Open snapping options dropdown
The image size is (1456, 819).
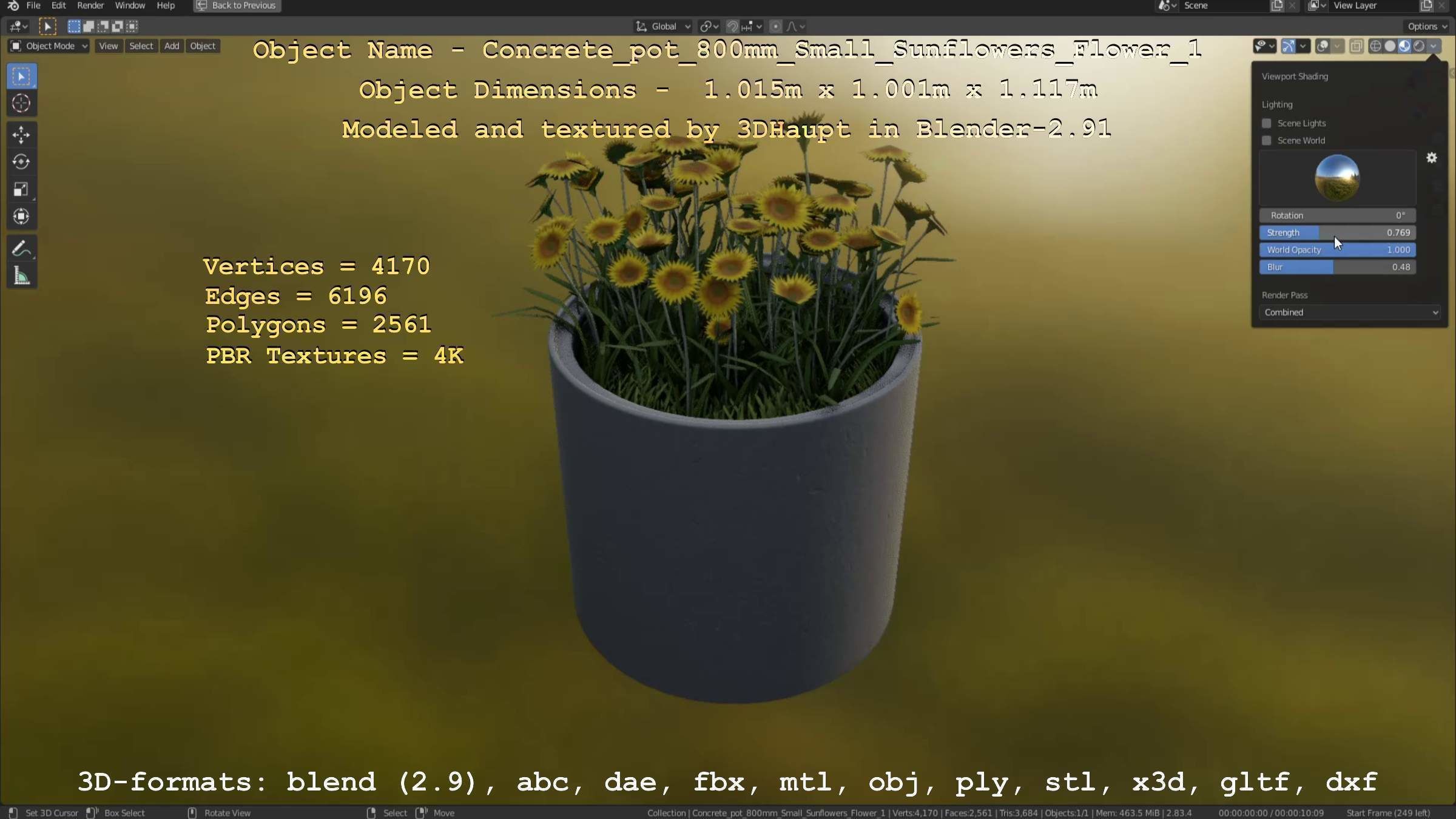[752, 26]
